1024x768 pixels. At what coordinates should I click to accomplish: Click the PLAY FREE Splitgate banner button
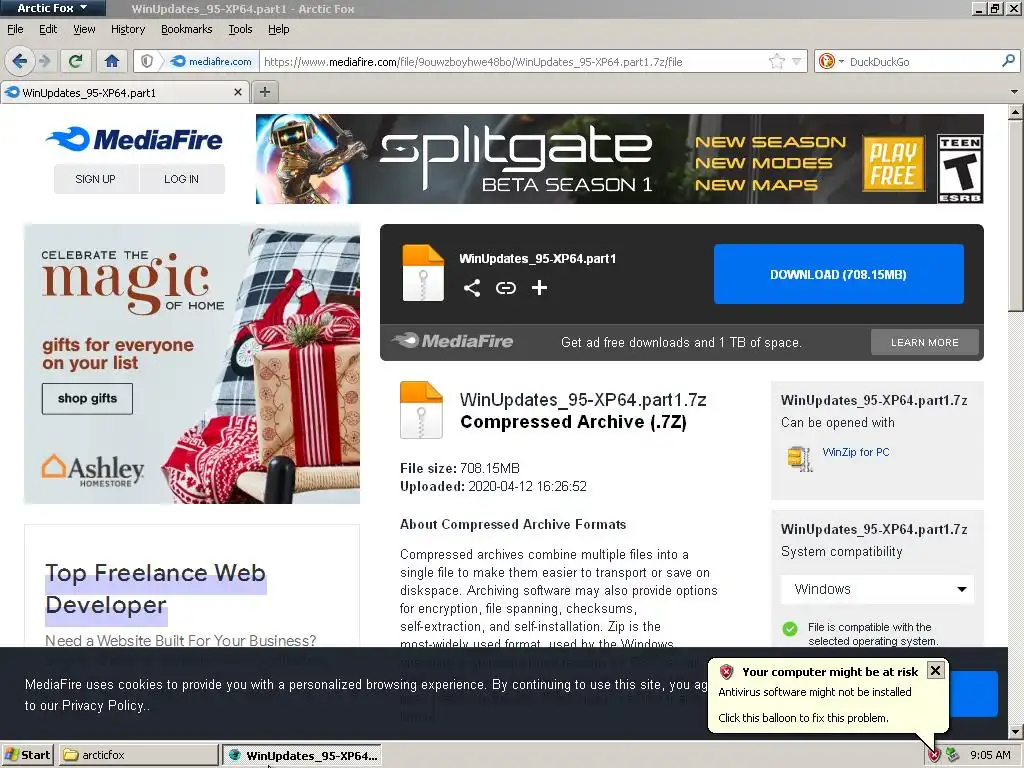tap(893, 164)
